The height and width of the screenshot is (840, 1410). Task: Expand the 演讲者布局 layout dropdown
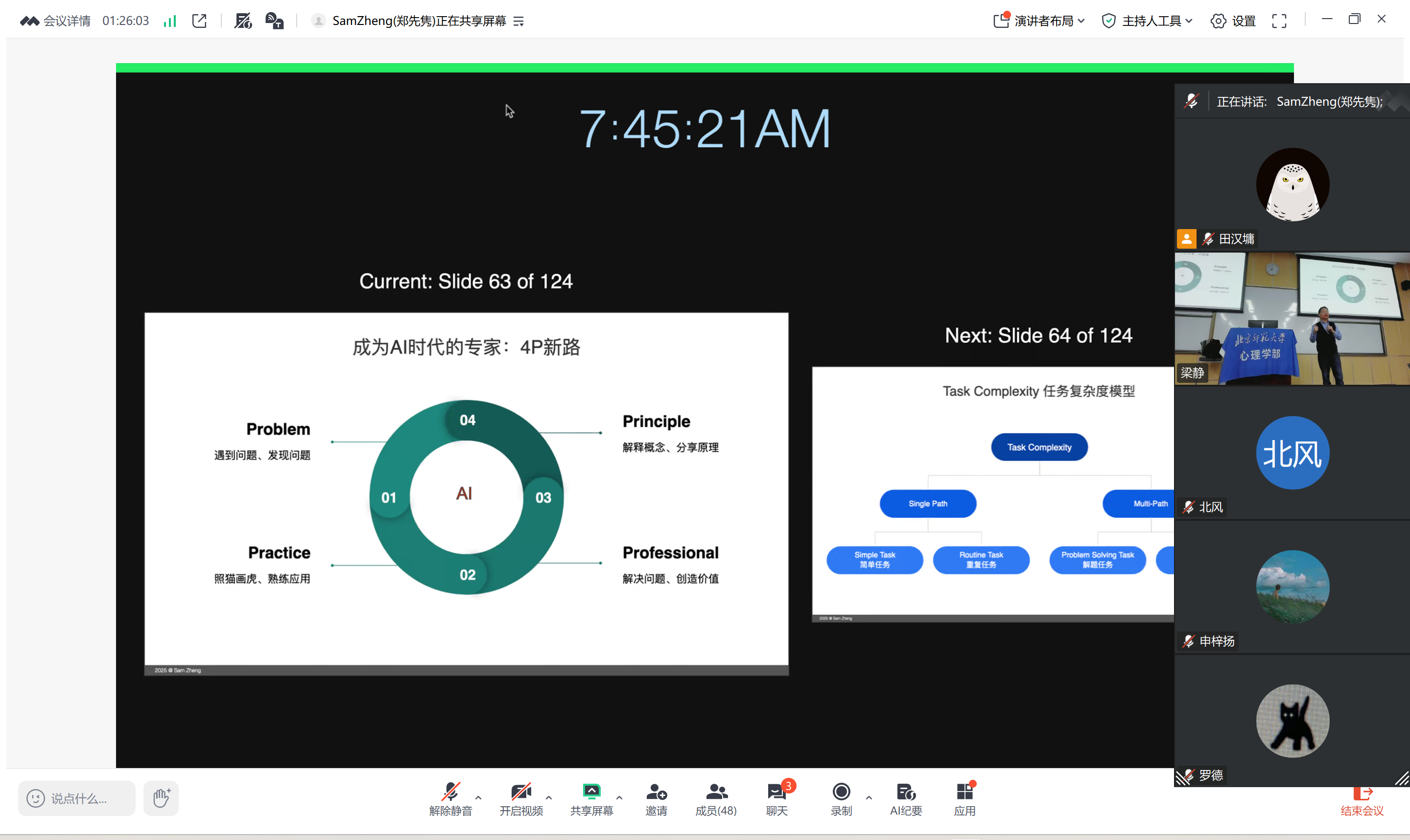click(1039, 21)
